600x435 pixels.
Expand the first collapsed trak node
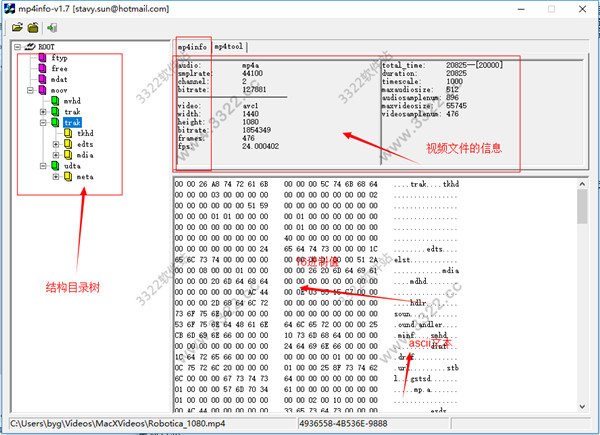(43, 112)
